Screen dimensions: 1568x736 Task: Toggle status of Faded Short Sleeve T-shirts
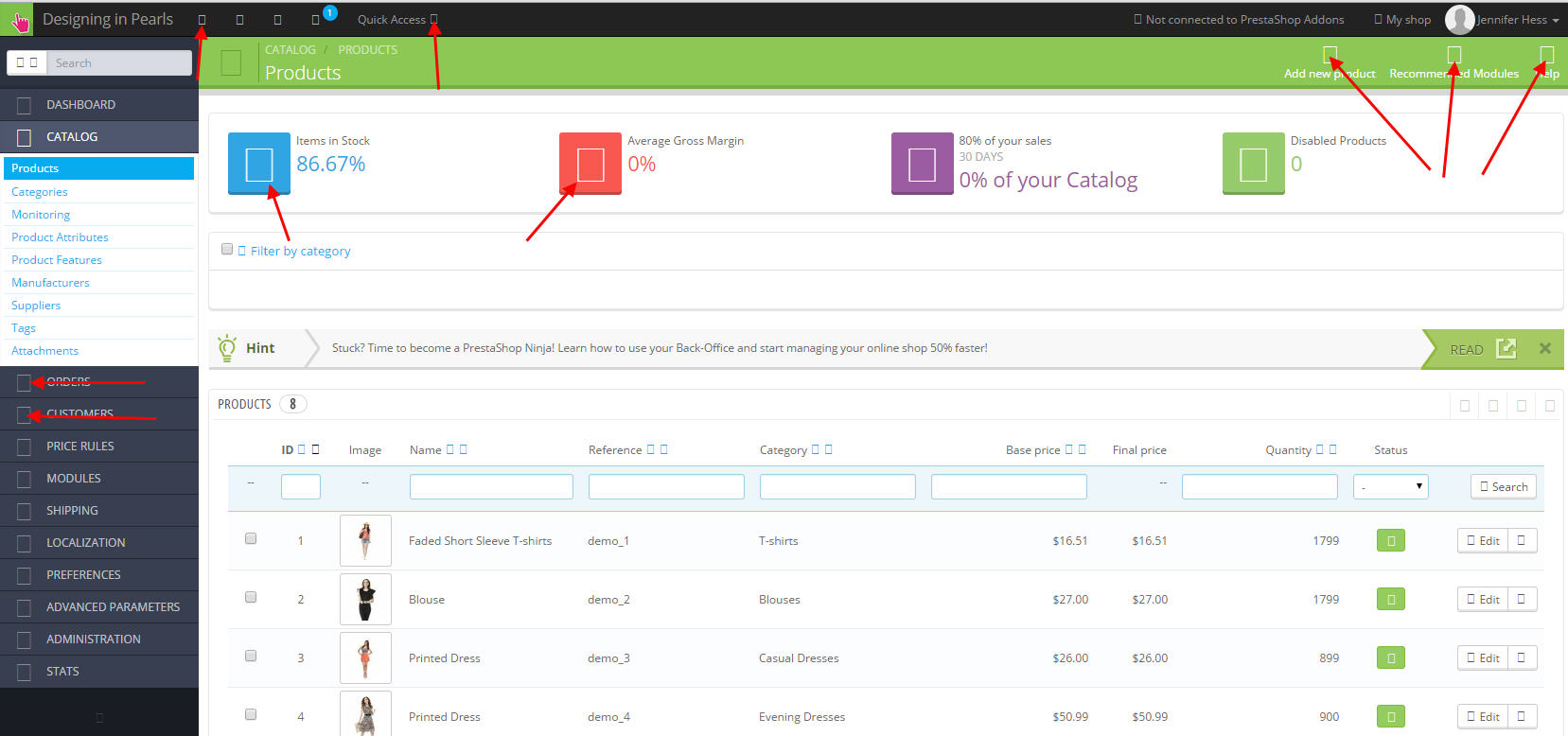click(1391, 541)
